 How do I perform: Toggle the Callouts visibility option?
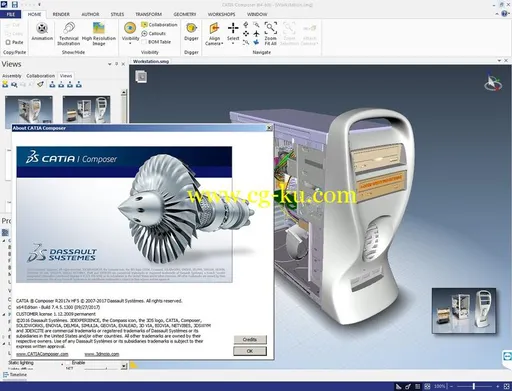click(154, 33)
